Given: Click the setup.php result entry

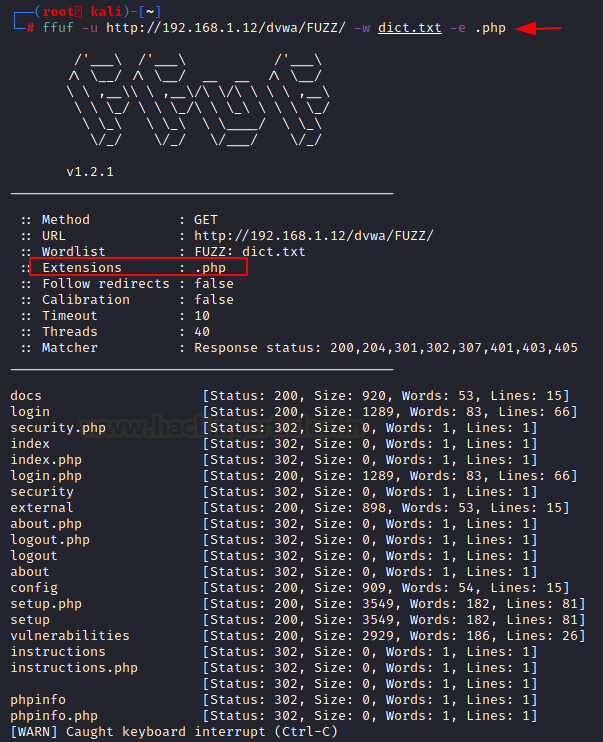Looking at the screenshot, I should (46, 604).
